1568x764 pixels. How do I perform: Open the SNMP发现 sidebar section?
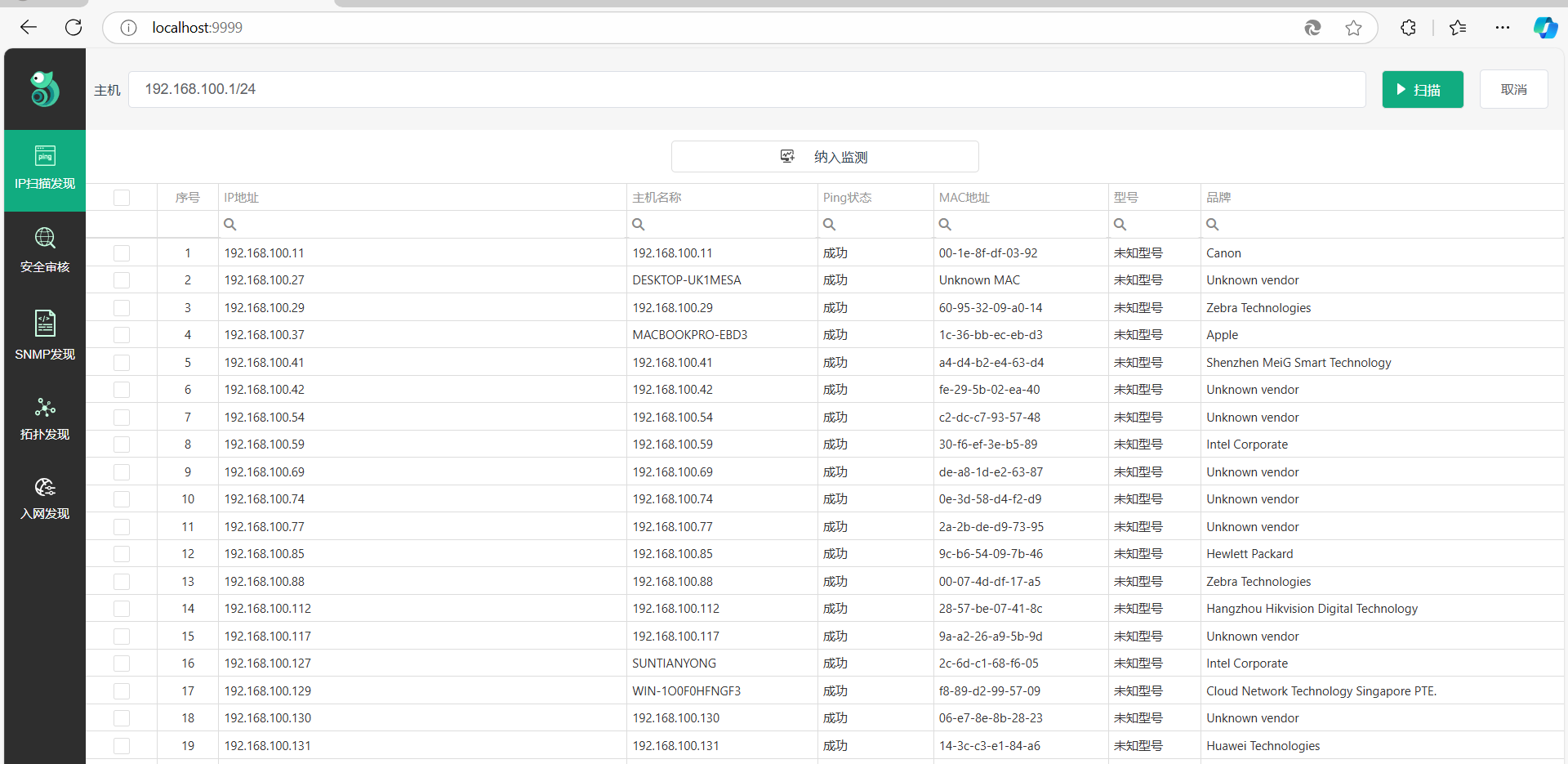[45, 335]
